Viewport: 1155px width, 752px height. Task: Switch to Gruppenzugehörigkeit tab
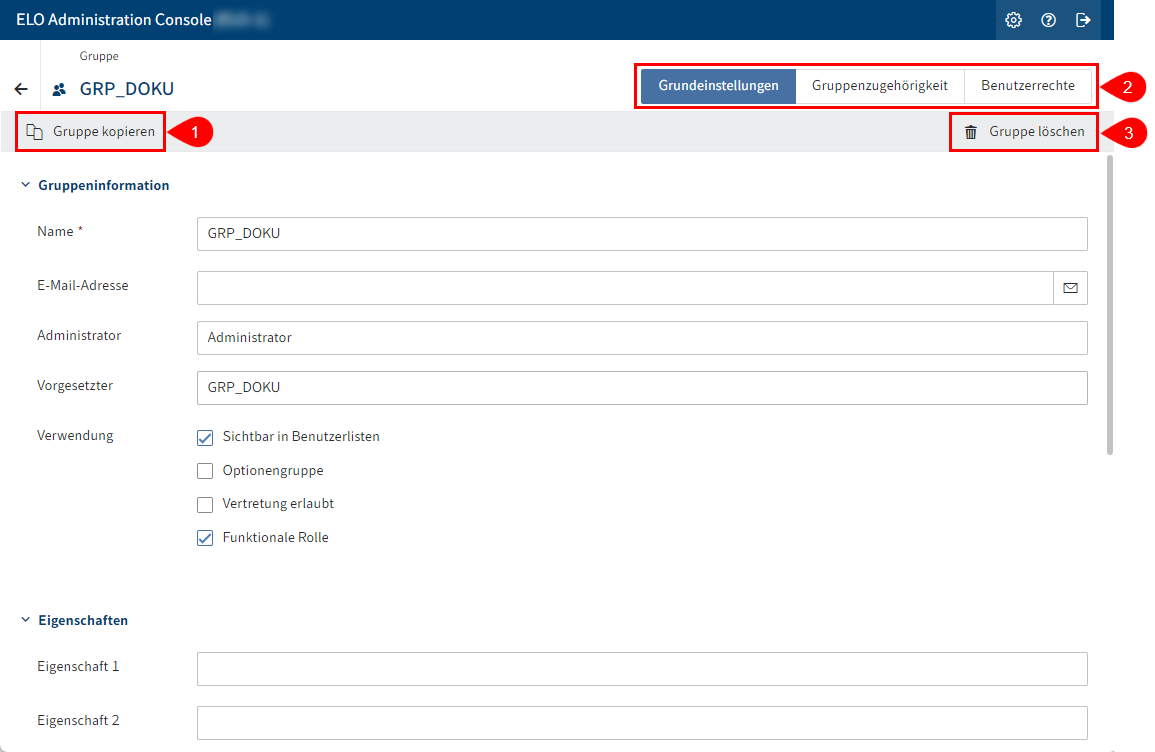(879, 86)
